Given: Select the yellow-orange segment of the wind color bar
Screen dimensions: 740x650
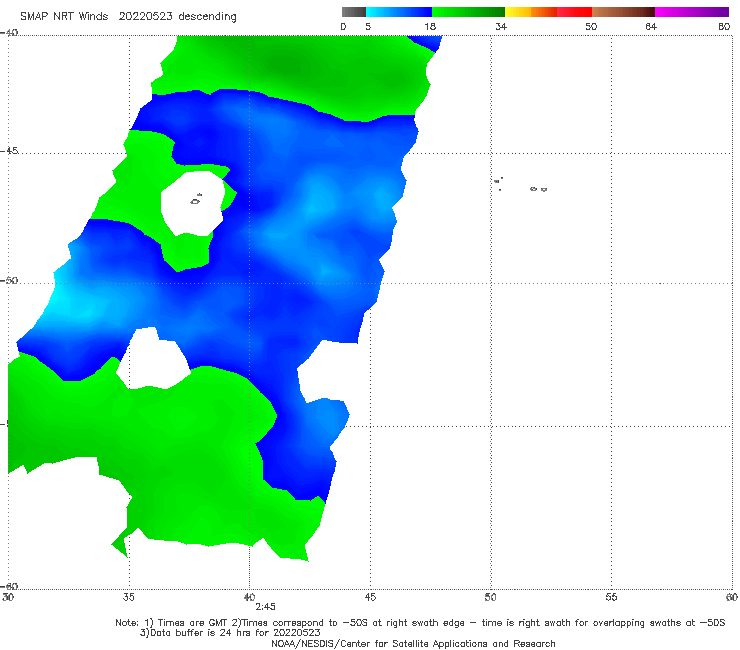Looking at the screenshot, I should click(531, 12).
